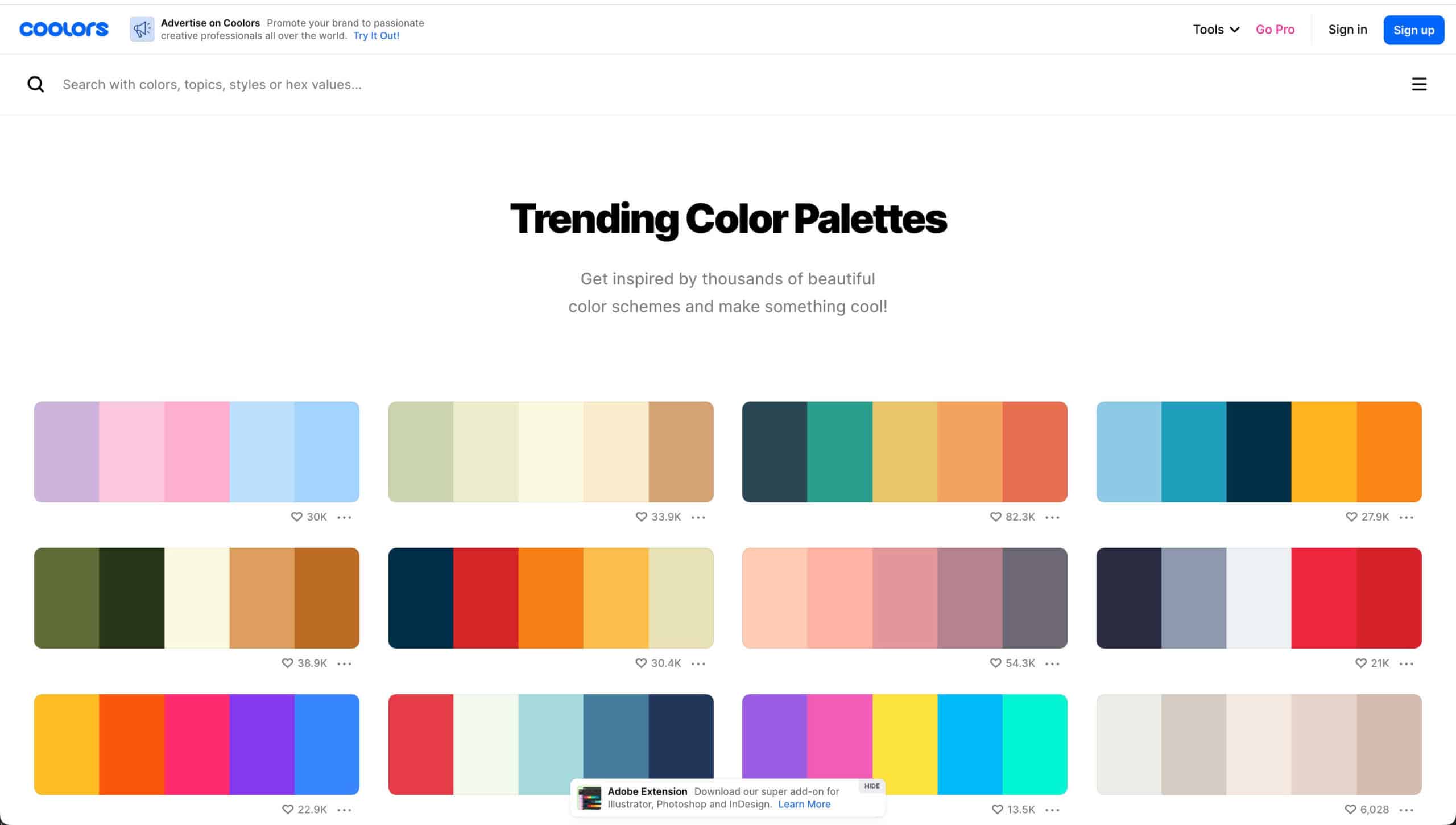Open the Go Pro page
Image resolution: width=1456 pixels, height=825 pixels.
coord(1275,30)
